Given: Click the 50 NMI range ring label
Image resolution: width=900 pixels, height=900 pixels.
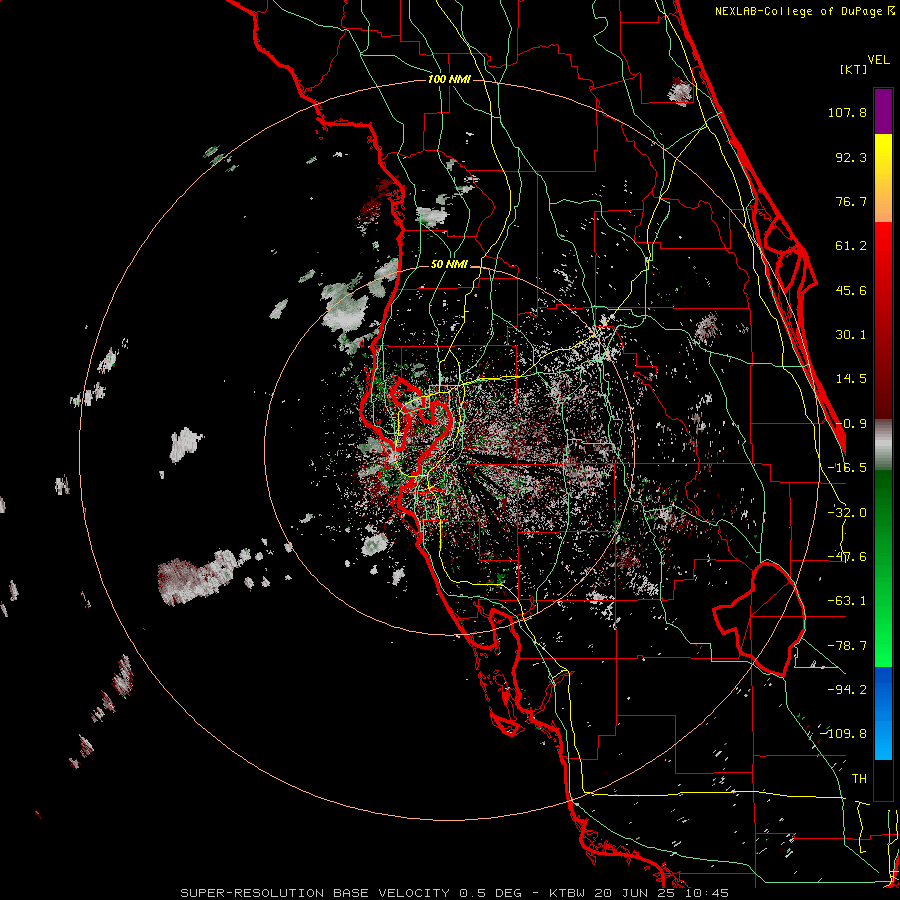Looking at the screenshot, I should (449, 265).
